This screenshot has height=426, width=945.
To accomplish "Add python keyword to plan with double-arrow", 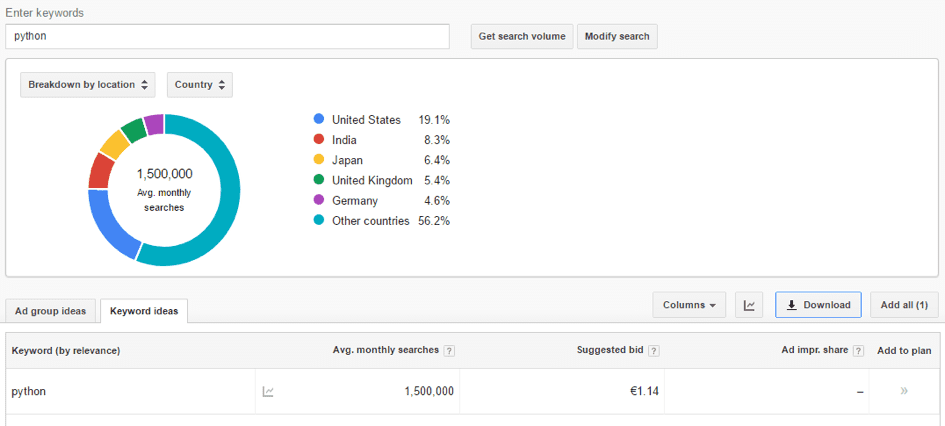I will click(x=903, y=391).
